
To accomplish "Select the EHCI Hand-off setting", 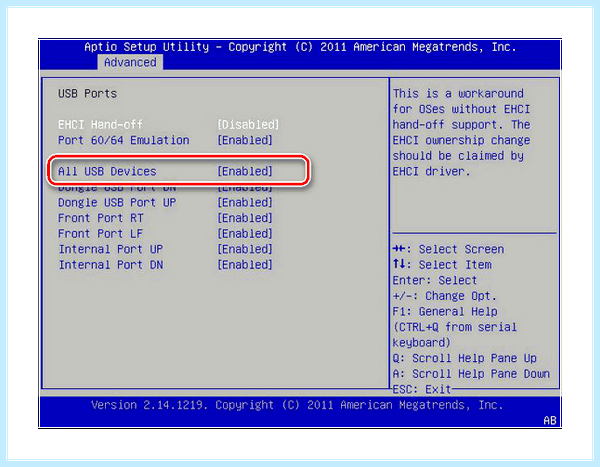I will (x=100, y=124).
